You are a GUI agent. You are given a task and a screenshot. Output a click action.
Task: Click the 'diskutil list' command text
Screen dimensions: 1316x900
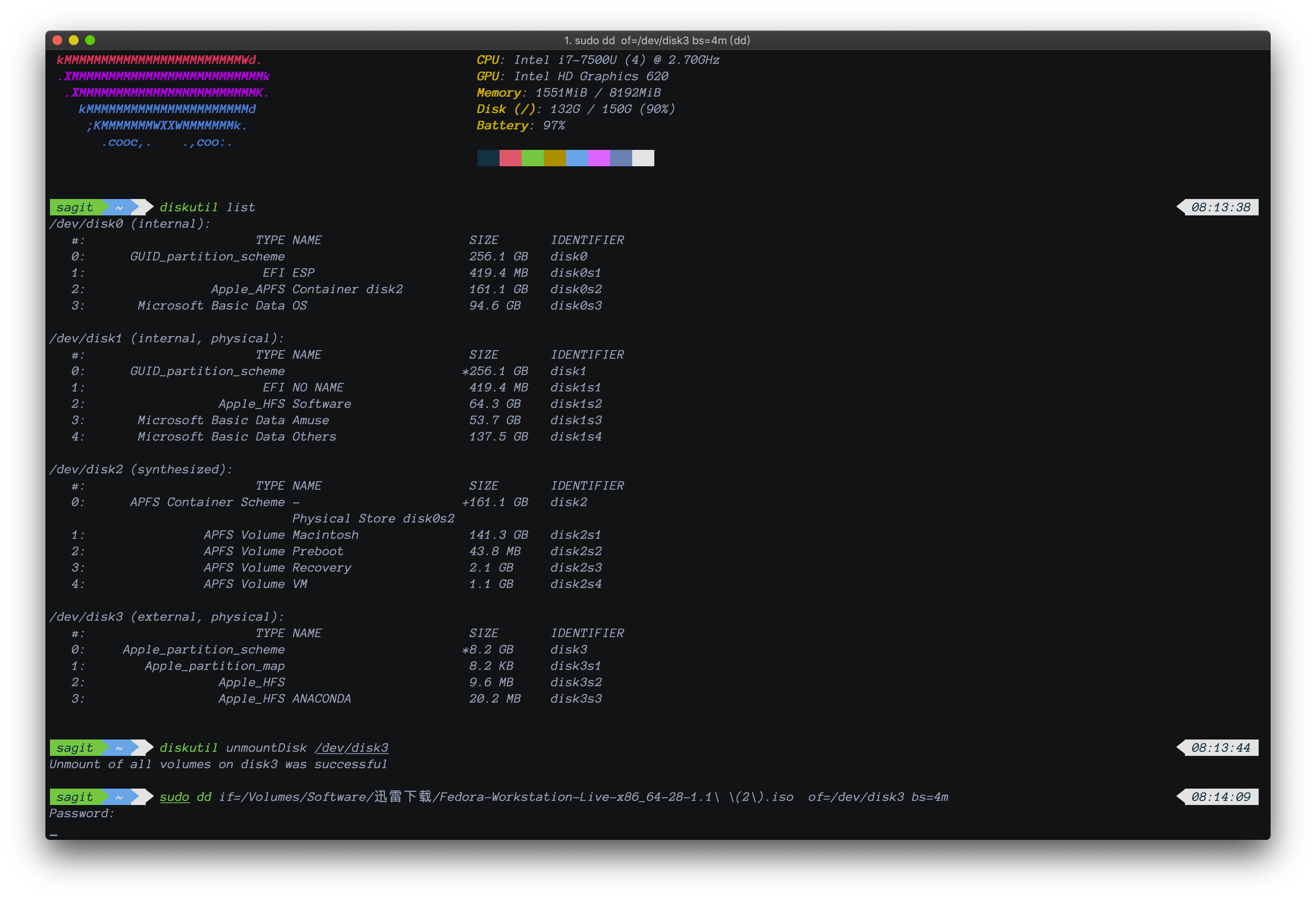coord(207,207)
